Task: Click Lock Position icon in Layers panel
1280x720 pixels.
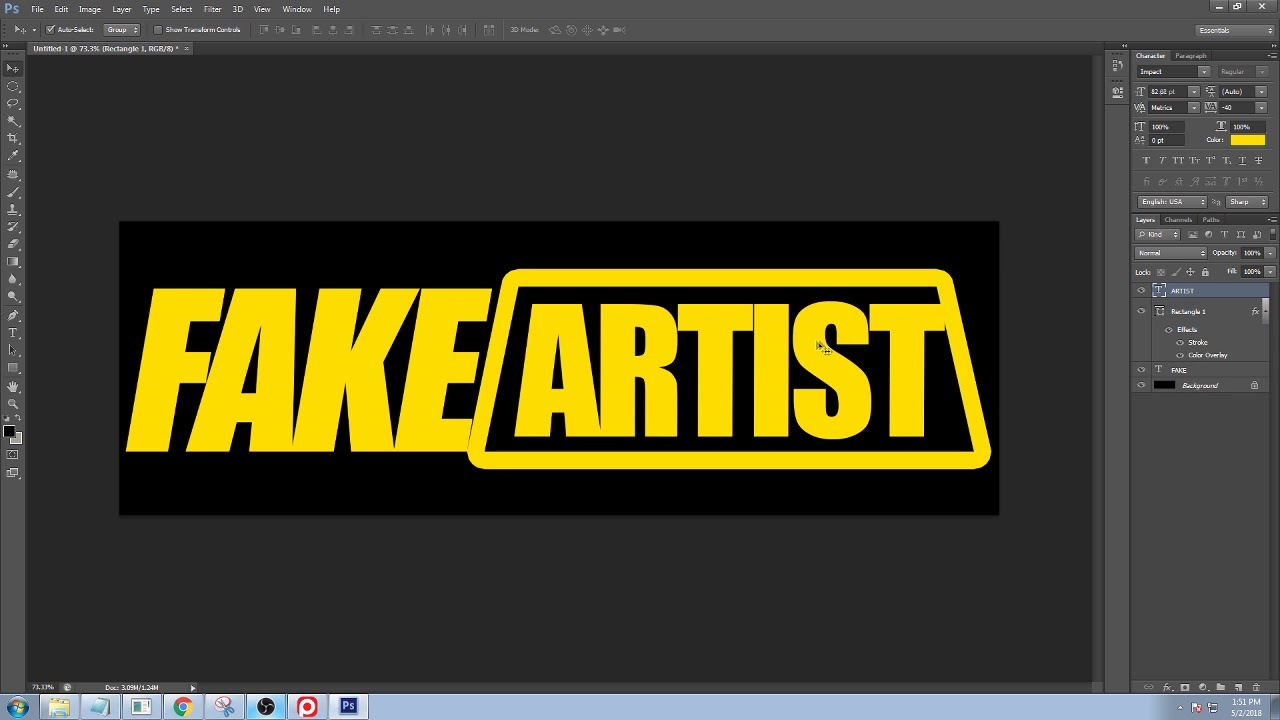Action: [x=1190, y=272]
